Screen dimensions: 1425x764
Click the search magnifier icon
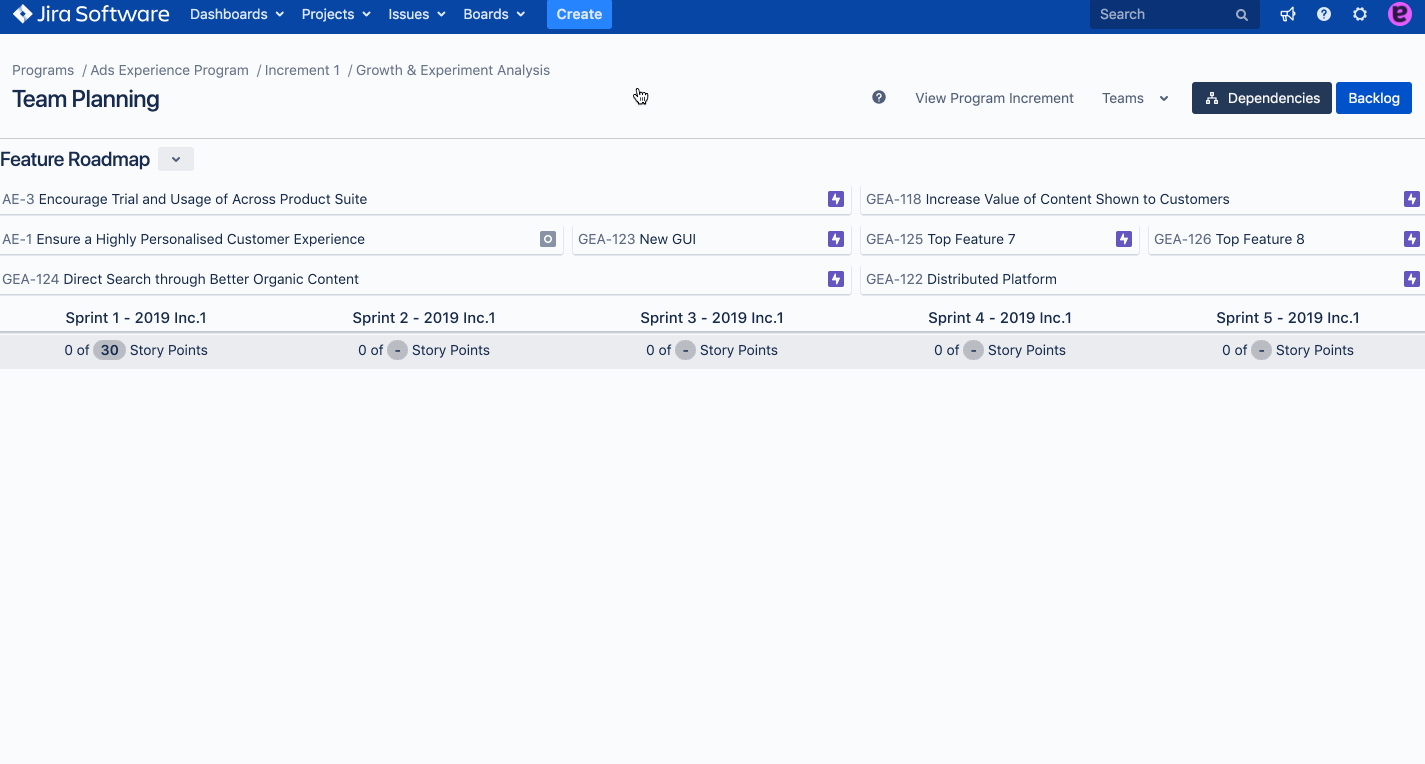tap(1242, 15)
